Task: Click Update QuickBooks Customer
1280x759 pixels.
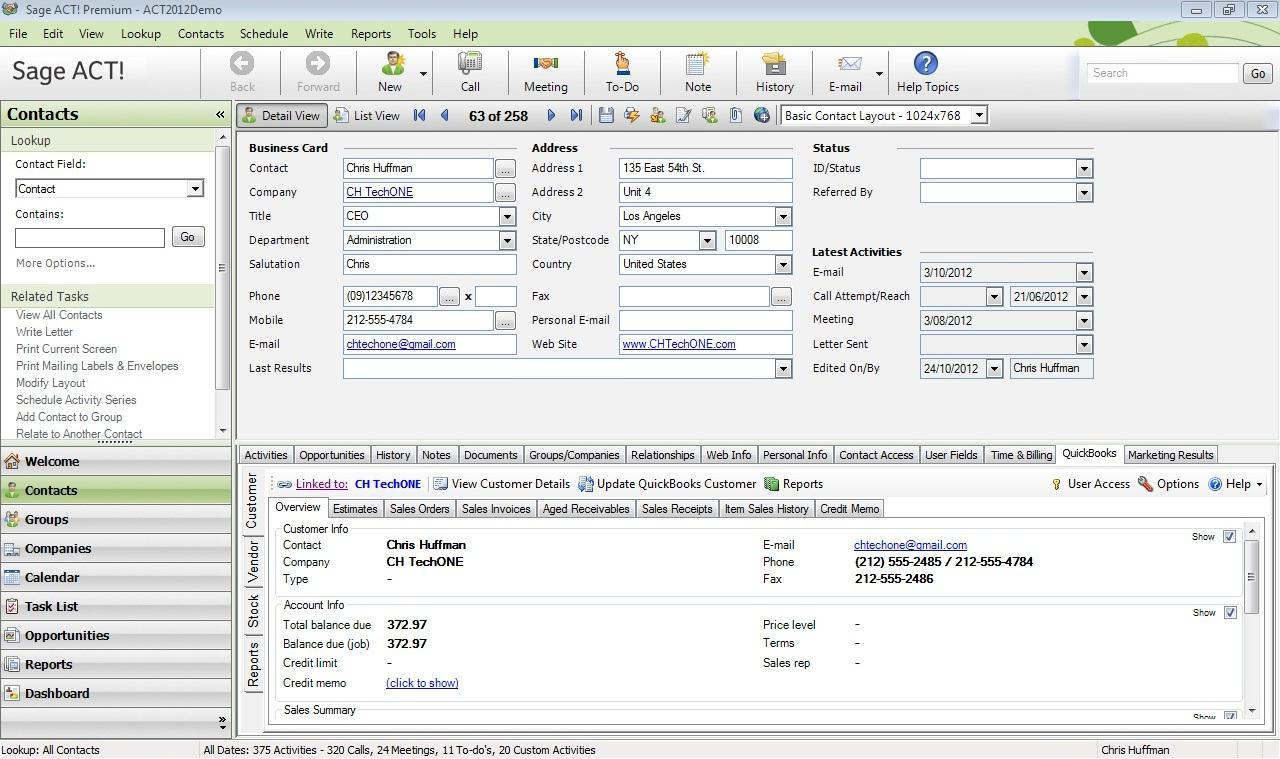Action: pos(667,484)
